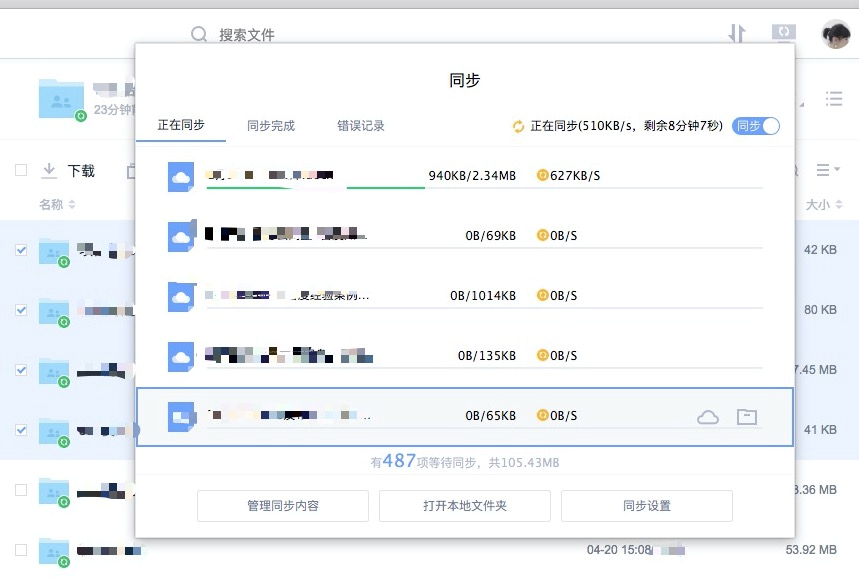The image size is (859, 581).
Task: Click the refresh icon beside 正在同步 status text
Action: click(x=518, y=126)
